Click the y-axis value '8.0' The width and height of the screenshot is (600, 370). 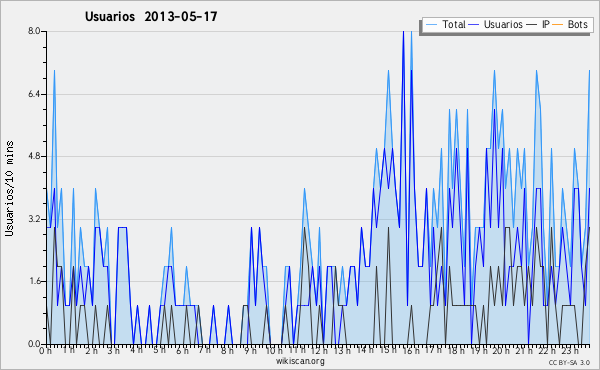34,31
